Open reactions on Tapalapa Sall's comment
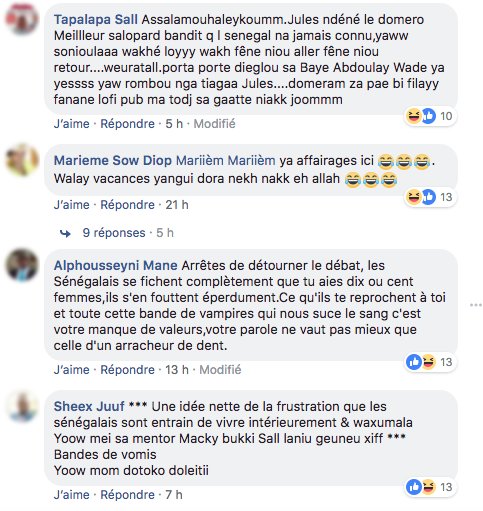Image resolution: width=483 pixels, height=511 pixels. coord(430,116)
